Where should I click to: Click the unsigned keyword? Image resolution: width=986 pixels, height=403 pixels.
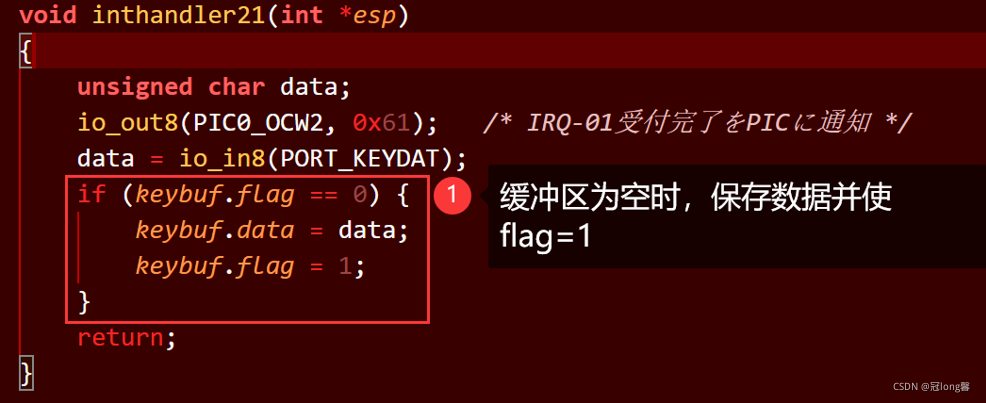point(135,87)
